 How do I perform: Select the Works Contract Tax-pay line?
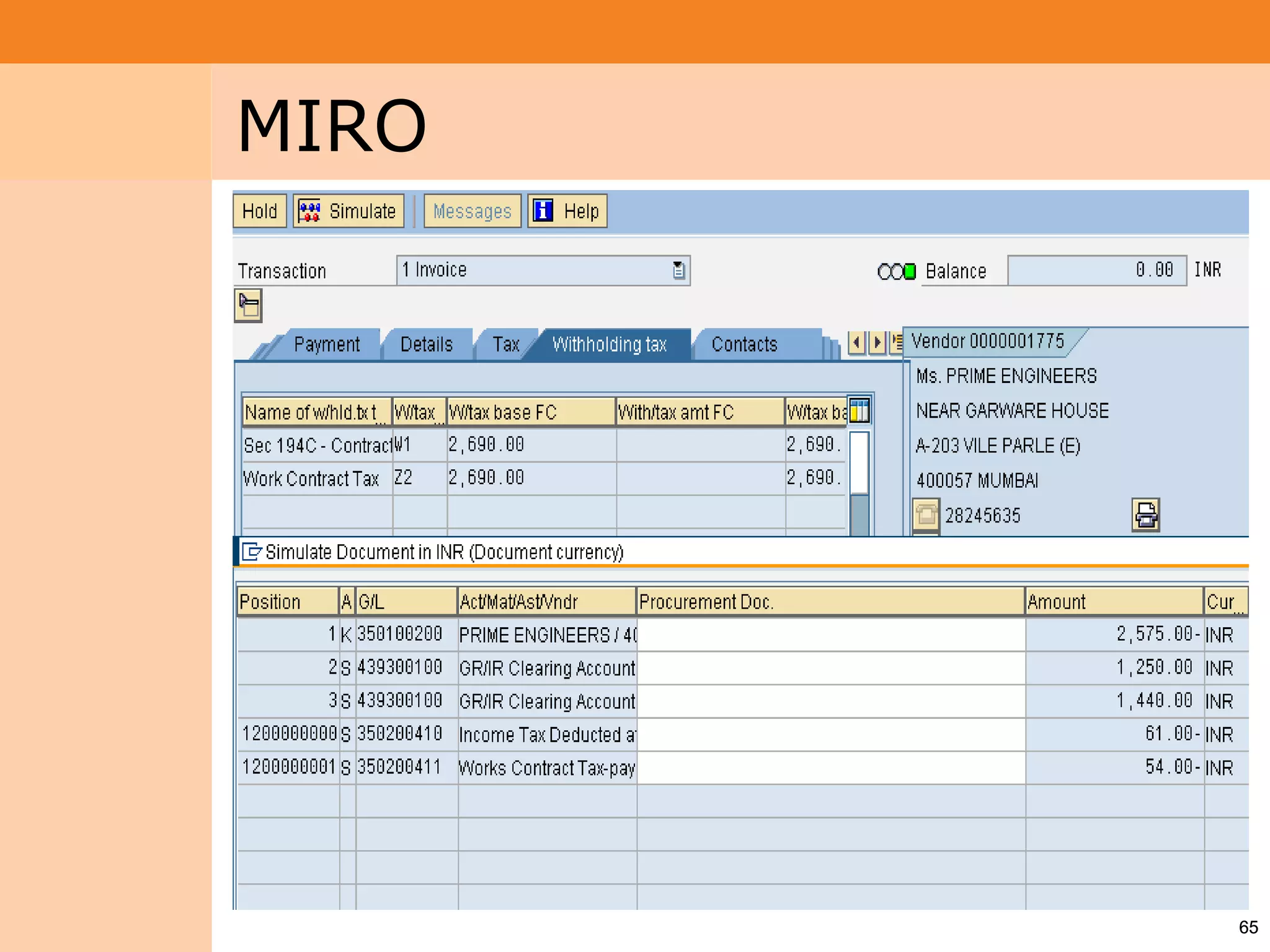[548, 768]
